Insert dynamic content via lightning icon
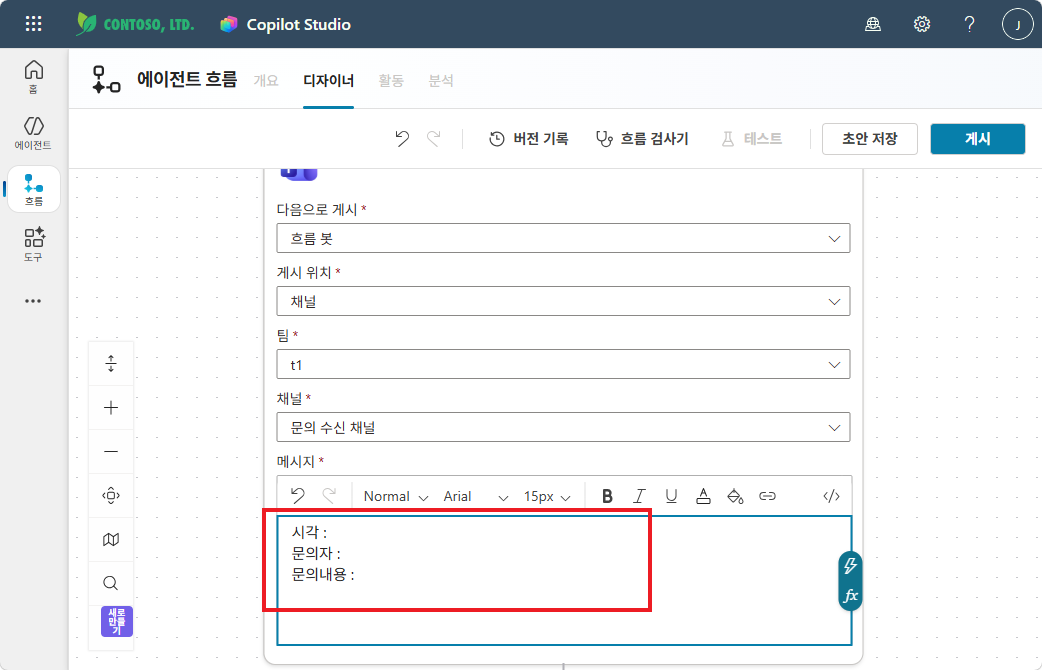This screenshot has width=1042, height=670. (x=851, y=566)
